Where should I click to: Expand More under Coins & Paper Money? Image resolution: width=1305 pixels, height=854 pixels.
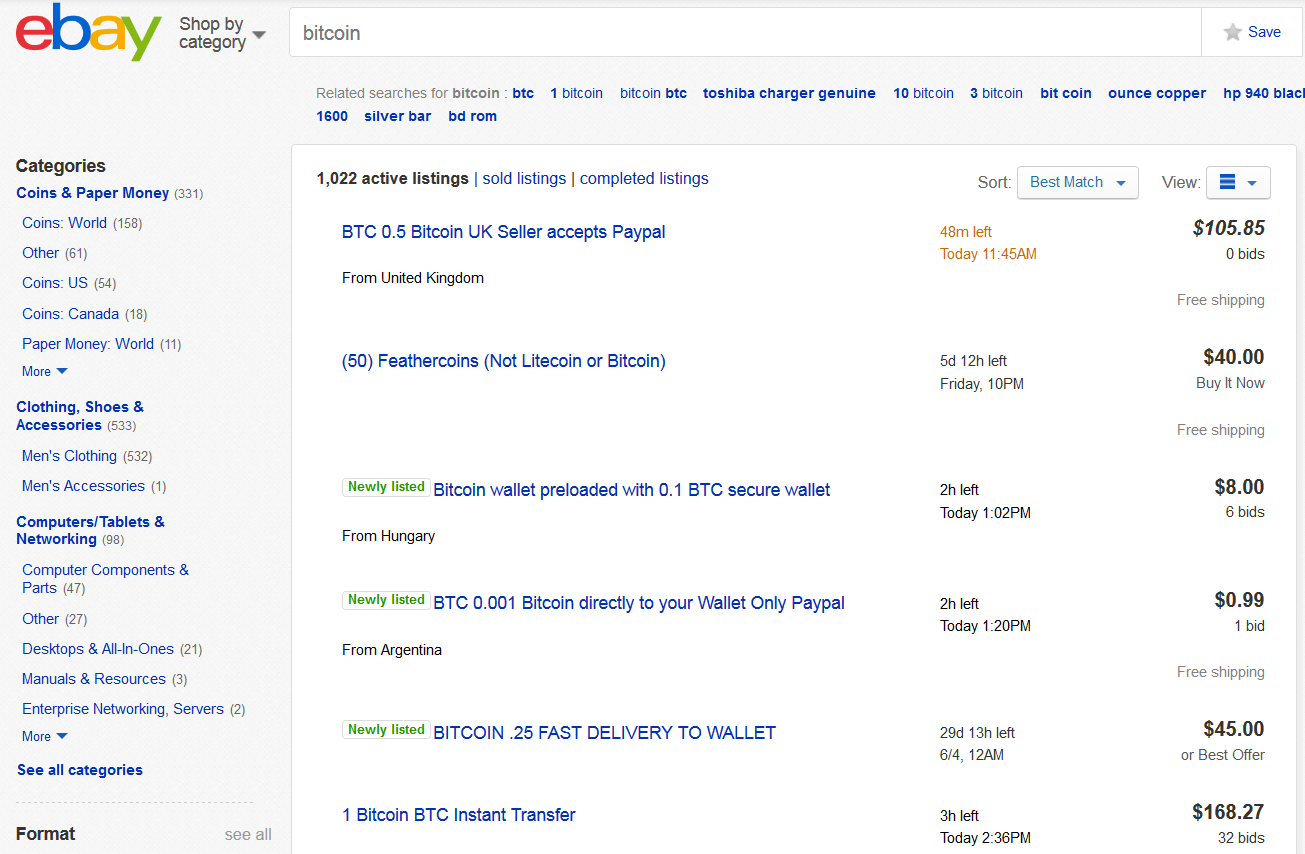point(45,371)
